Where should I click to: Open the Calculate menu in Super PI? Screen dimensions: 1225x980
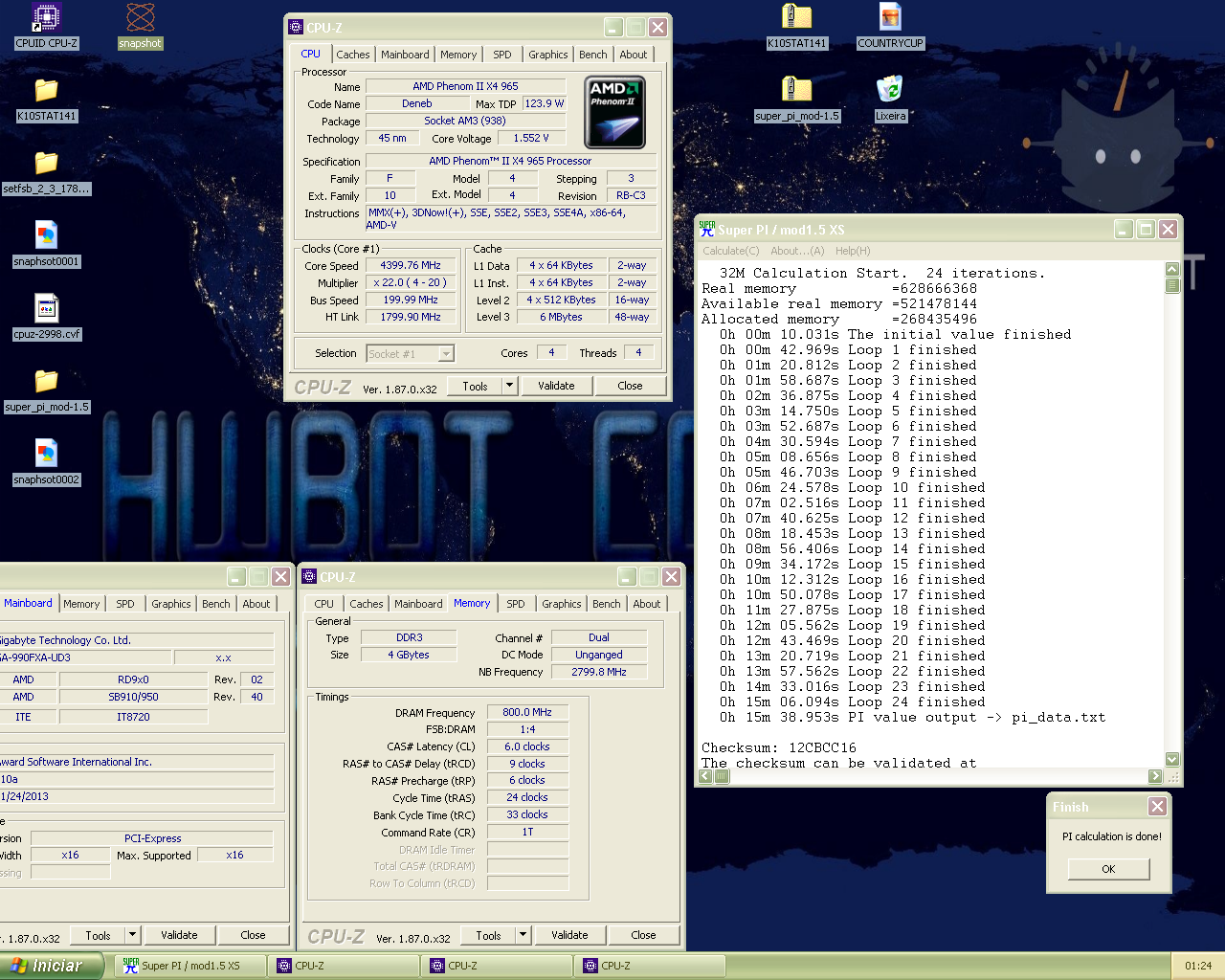(730, 250)
